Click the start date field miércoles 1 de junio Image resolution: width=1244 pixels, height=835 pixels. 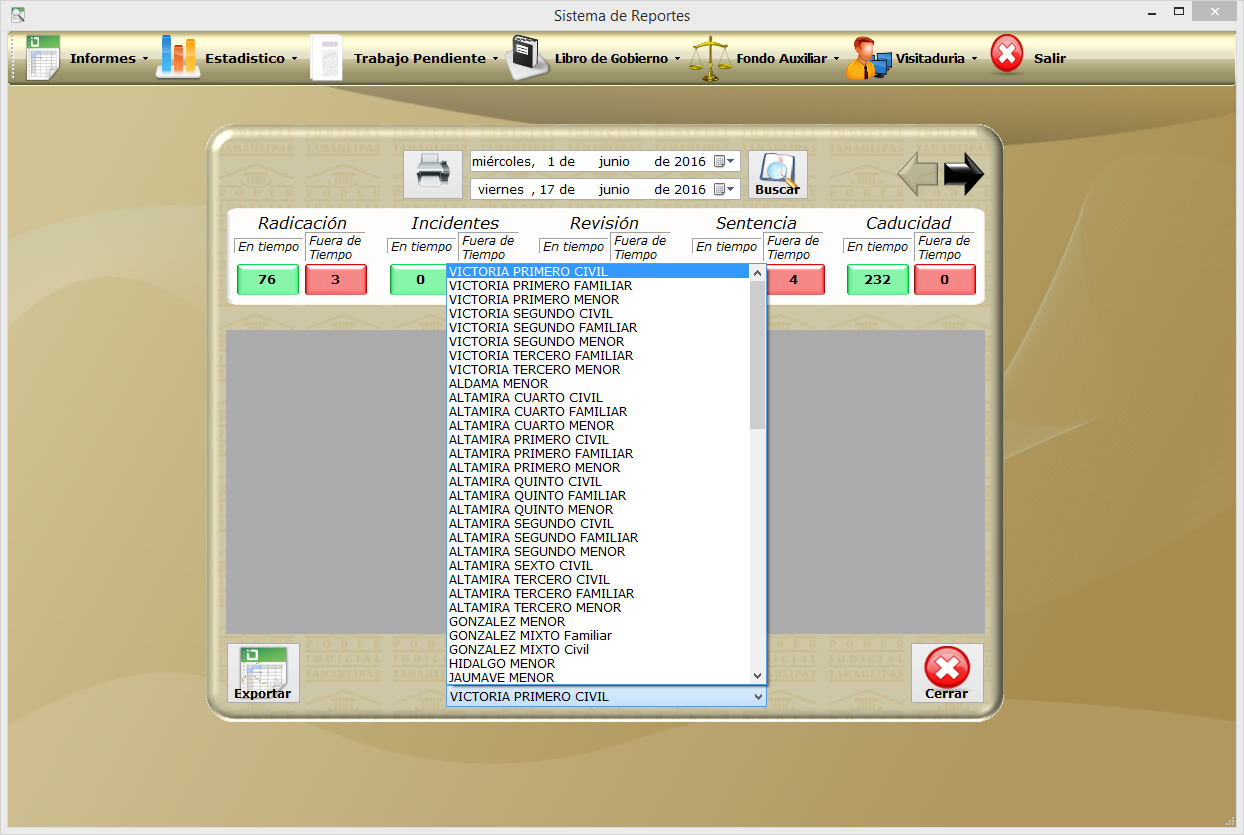[605, 161]
